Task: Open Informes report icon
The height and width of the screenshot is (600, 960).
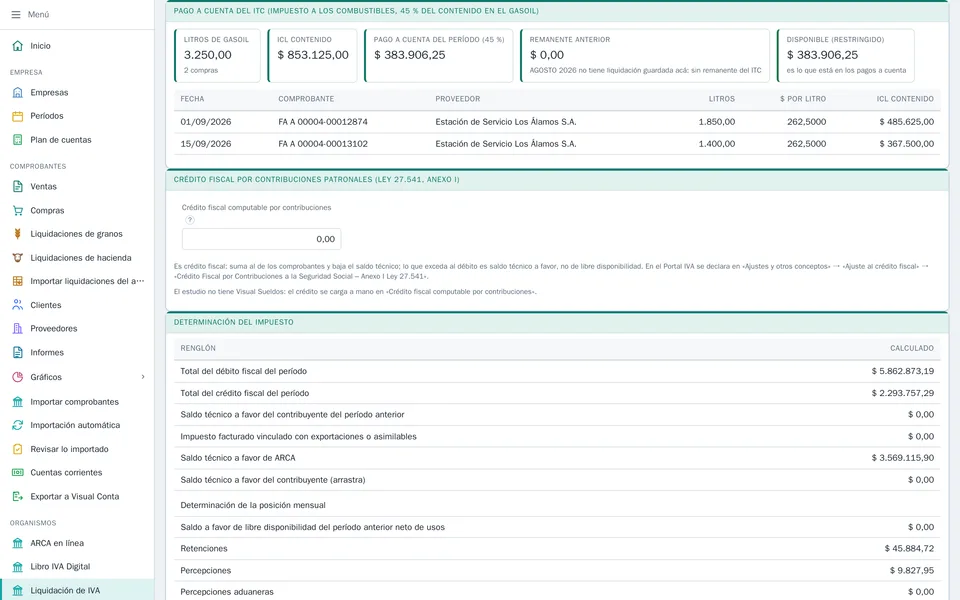Action: click(x=18, y=353)
